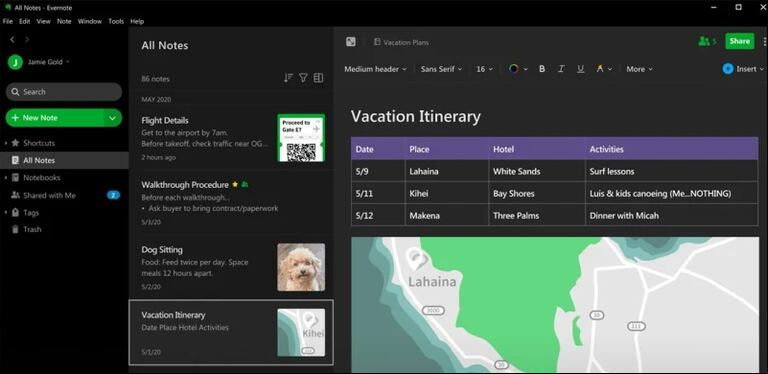Open the Jamie Gold account avatar

pyautogui.click(x=15, y=62)
